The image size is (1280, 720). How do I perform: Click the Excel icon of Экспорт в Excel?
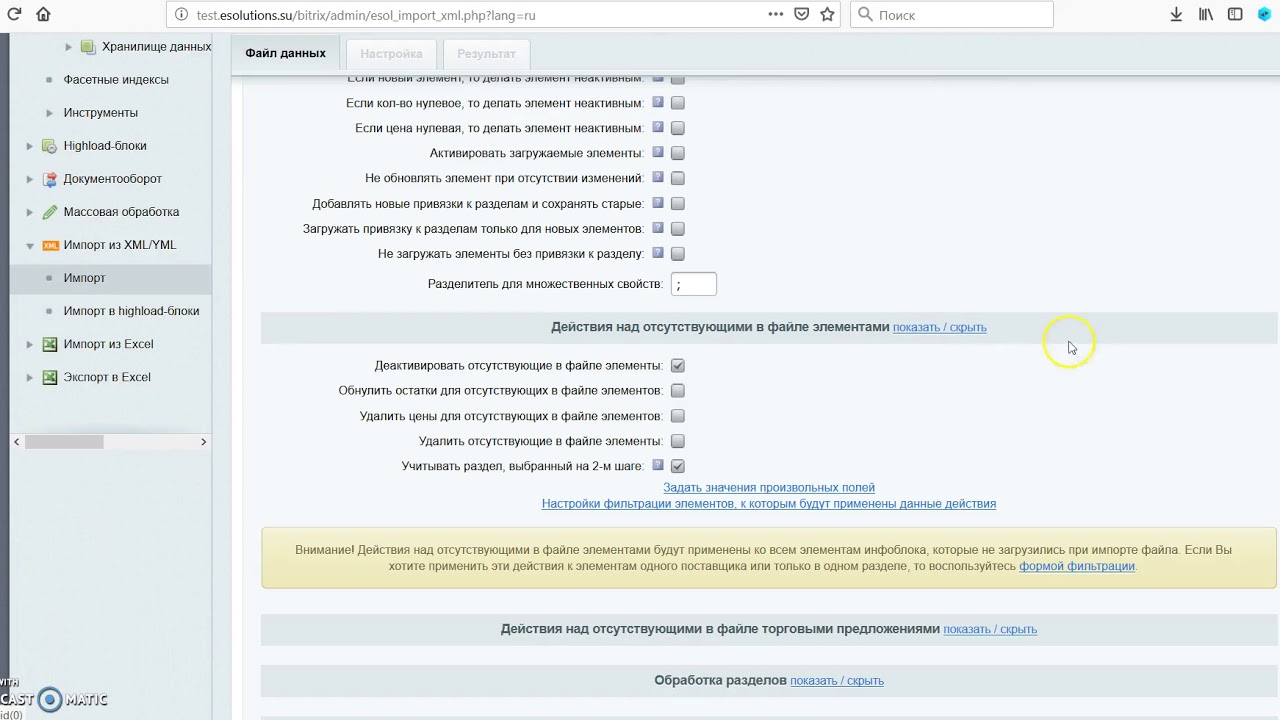click(x=50, y=377)
